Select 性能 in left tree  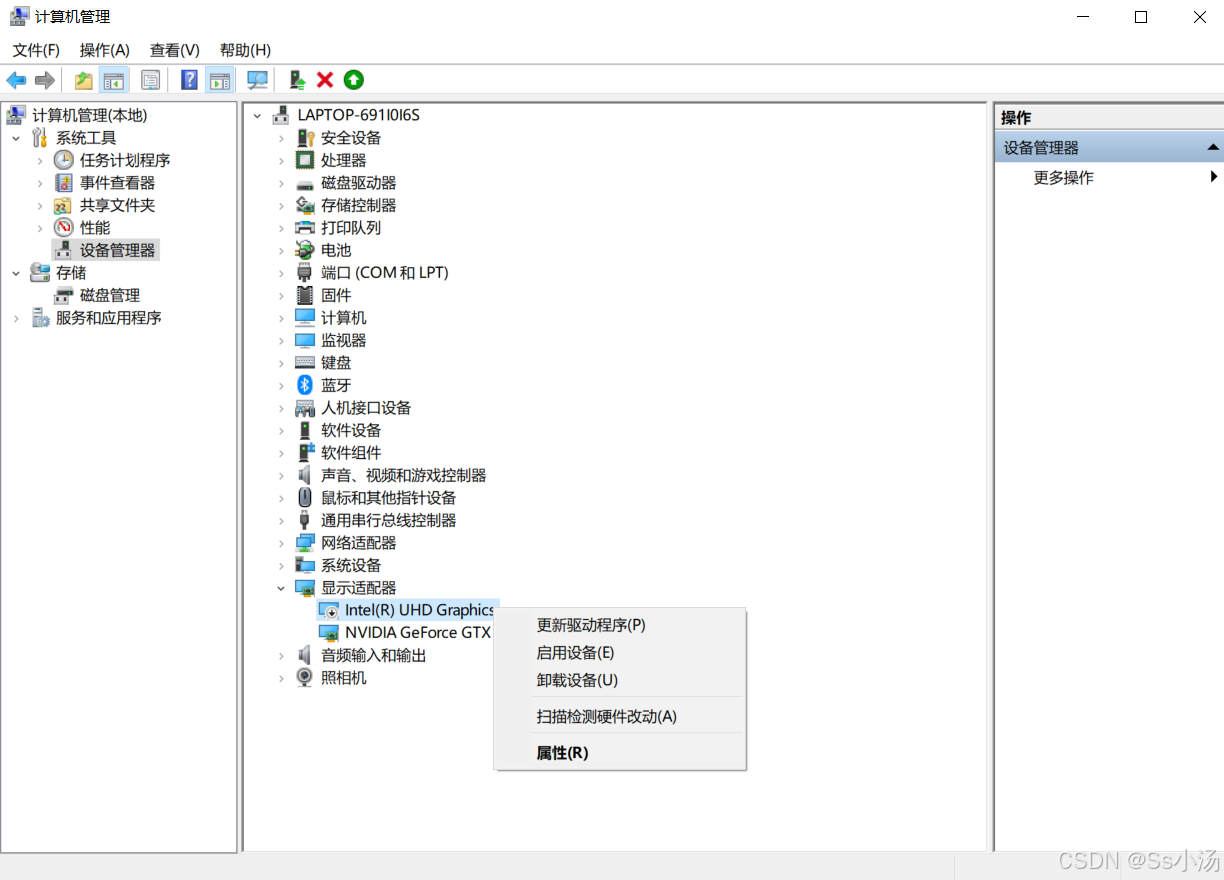[x=95, y=228]
